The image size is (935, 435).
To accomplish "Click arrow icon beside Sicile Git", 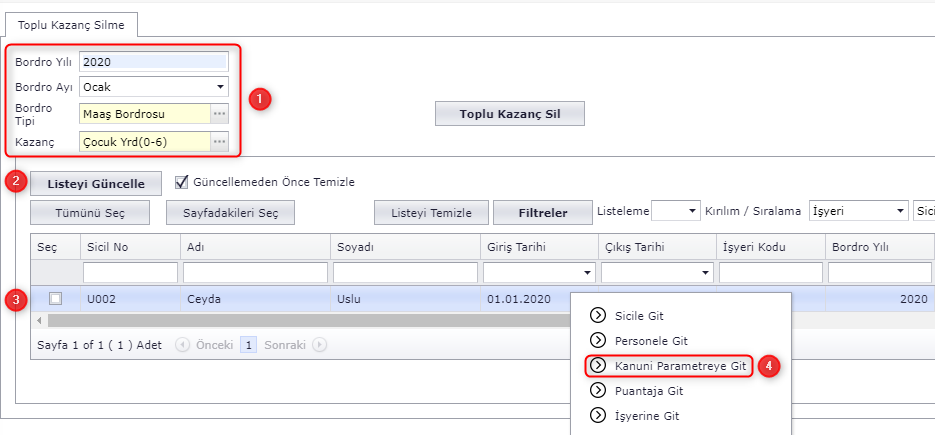I will [x=598, y=315].
